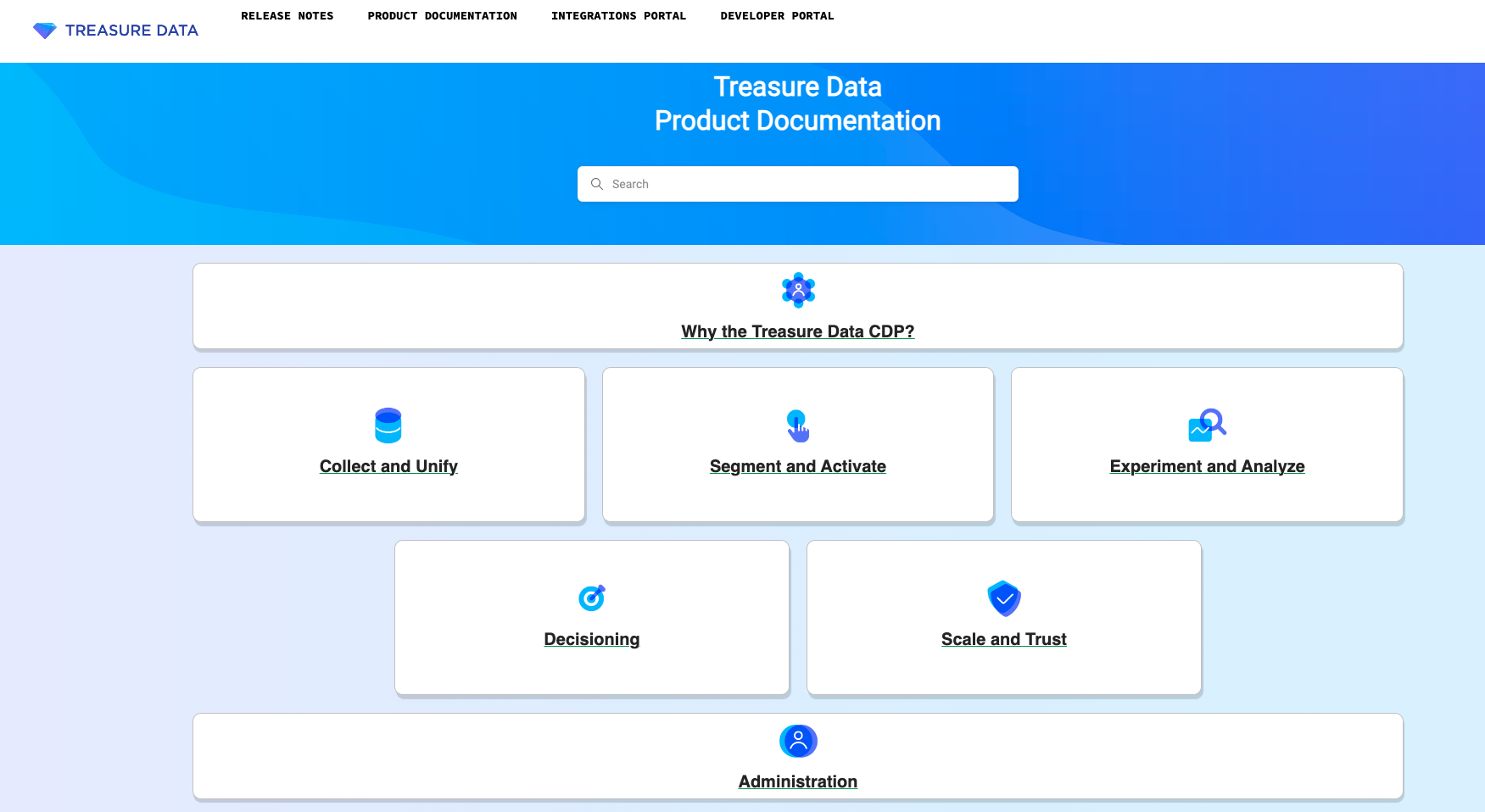Click the Why Treasure Data CDP network icon

pyautogui.click(x=797, y=290)
